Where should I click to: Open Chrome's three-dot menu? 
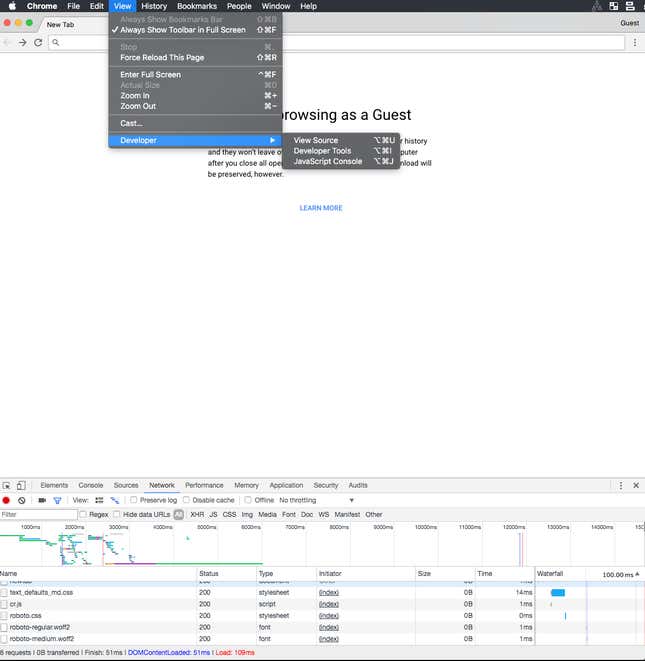(635, 43)
